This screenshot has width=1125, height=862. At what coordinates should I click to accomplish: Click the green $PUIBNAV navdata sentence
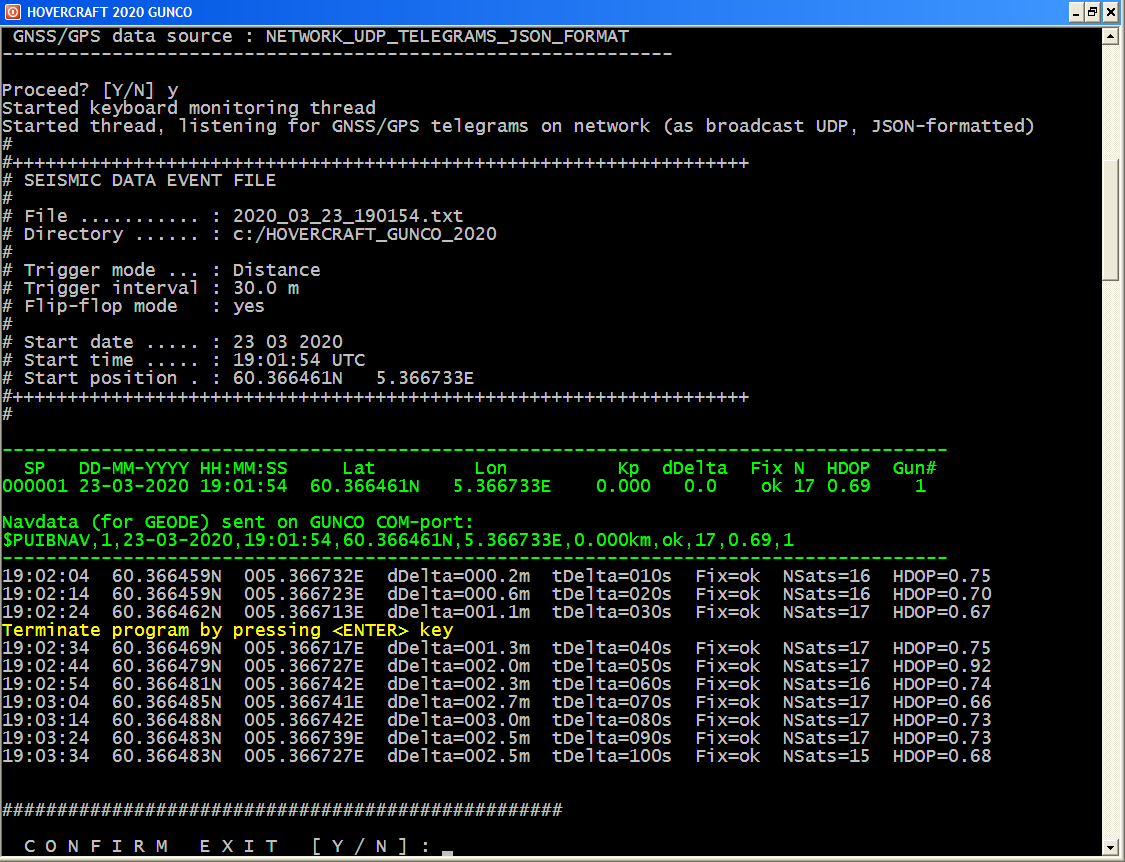coord(398,540)
